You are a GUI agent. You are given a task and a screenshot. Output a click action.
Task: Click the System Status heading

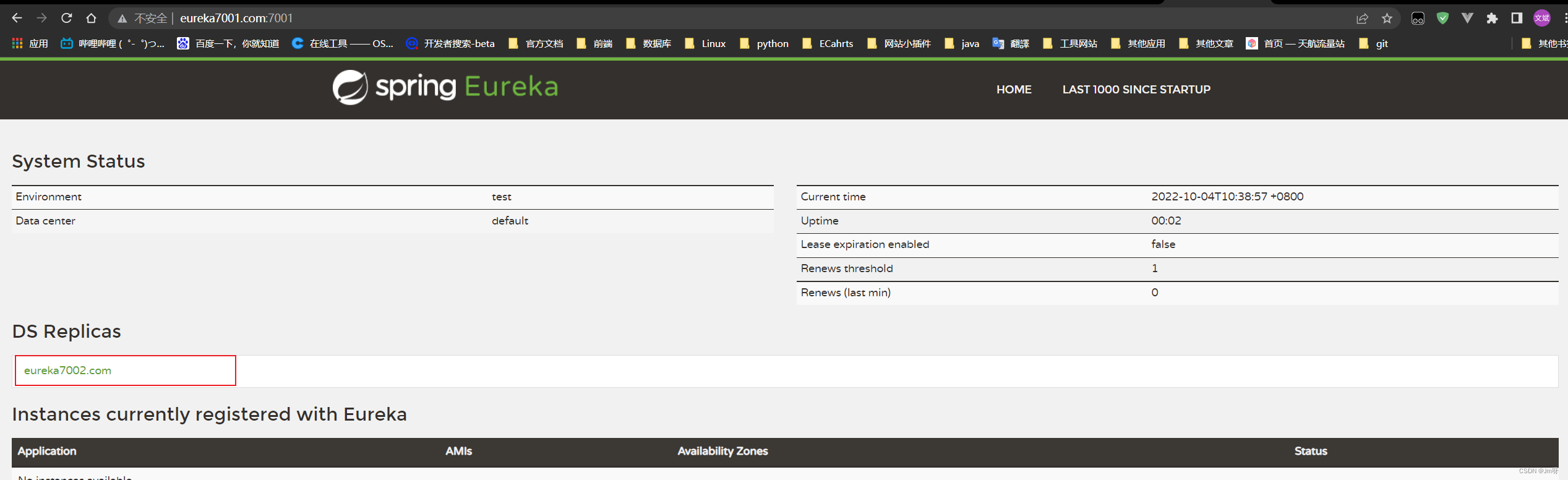tap(79, 161)
